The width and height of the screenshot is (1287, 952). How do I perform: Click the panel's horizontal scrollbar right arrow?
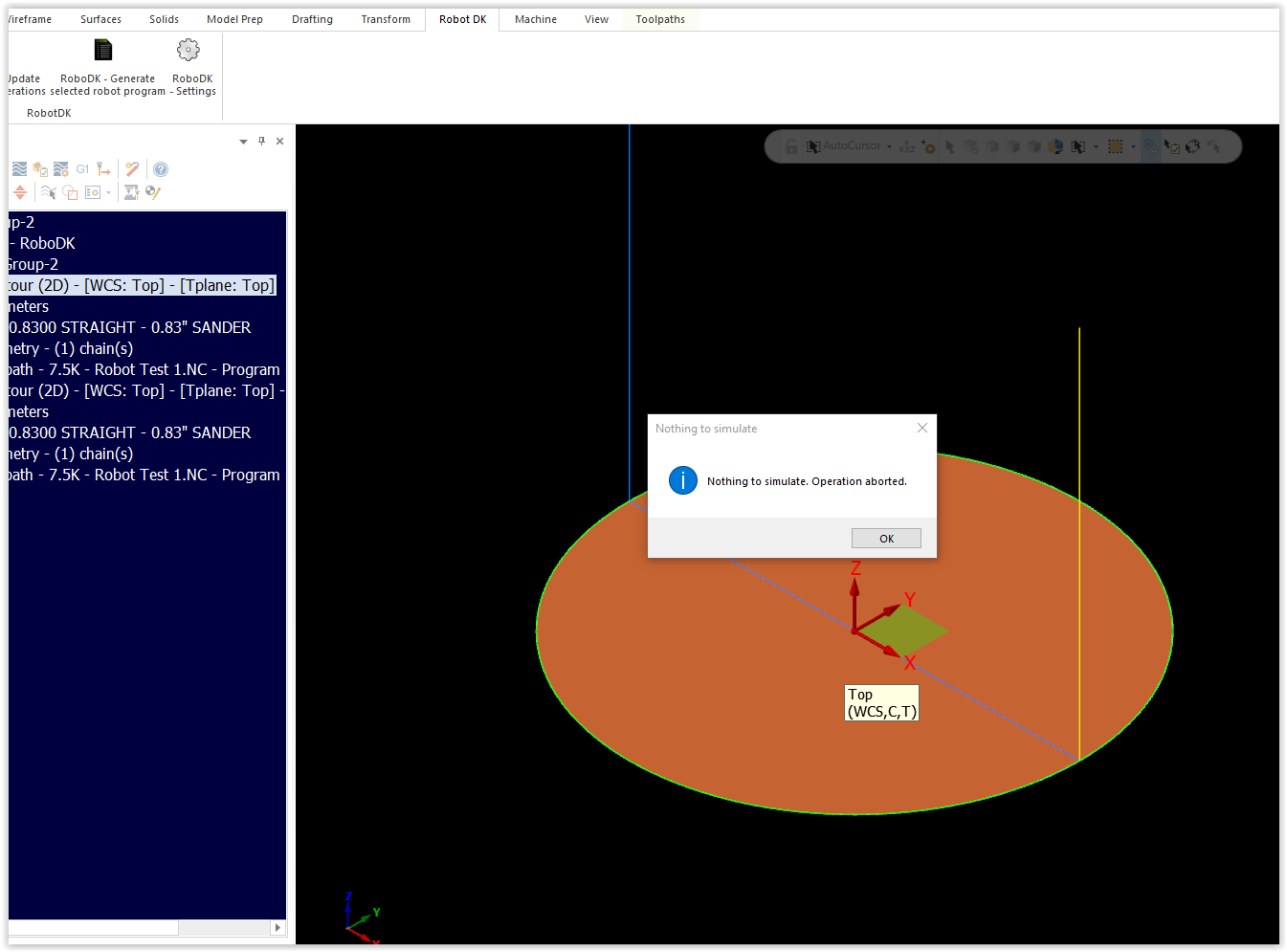(277, 927)
